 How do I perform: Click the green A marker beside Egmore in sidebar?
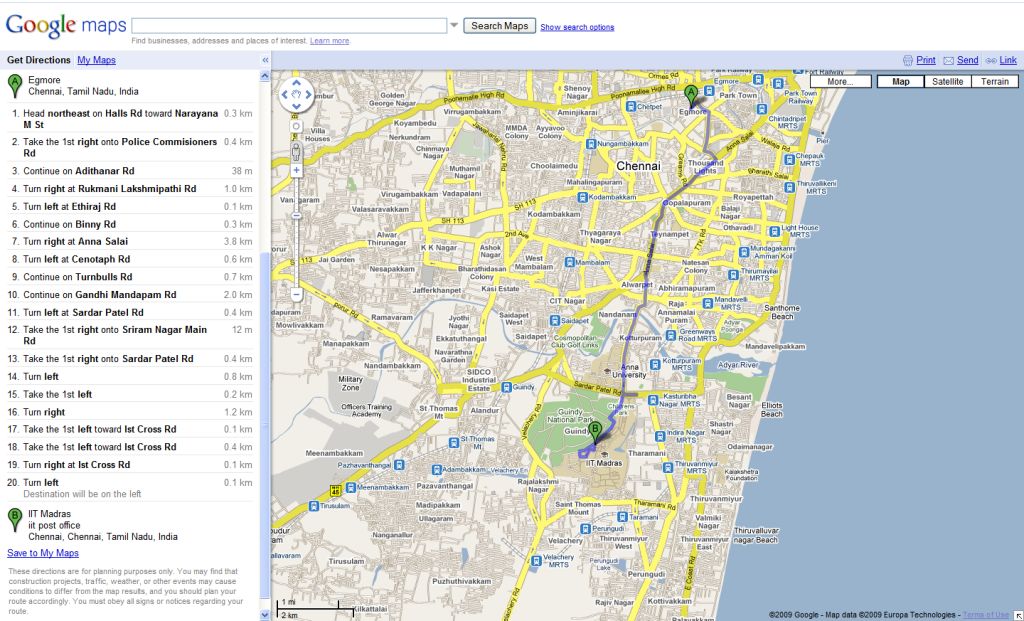[14, 86]
